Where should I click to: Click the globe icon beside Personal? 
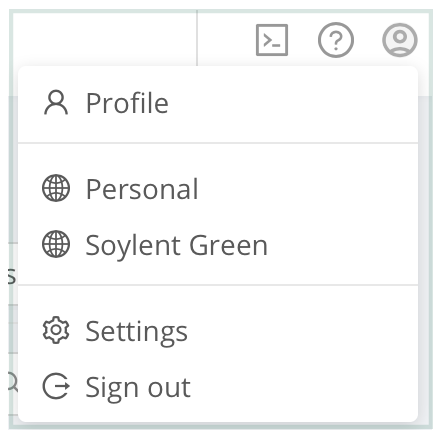tap(56, 188)
